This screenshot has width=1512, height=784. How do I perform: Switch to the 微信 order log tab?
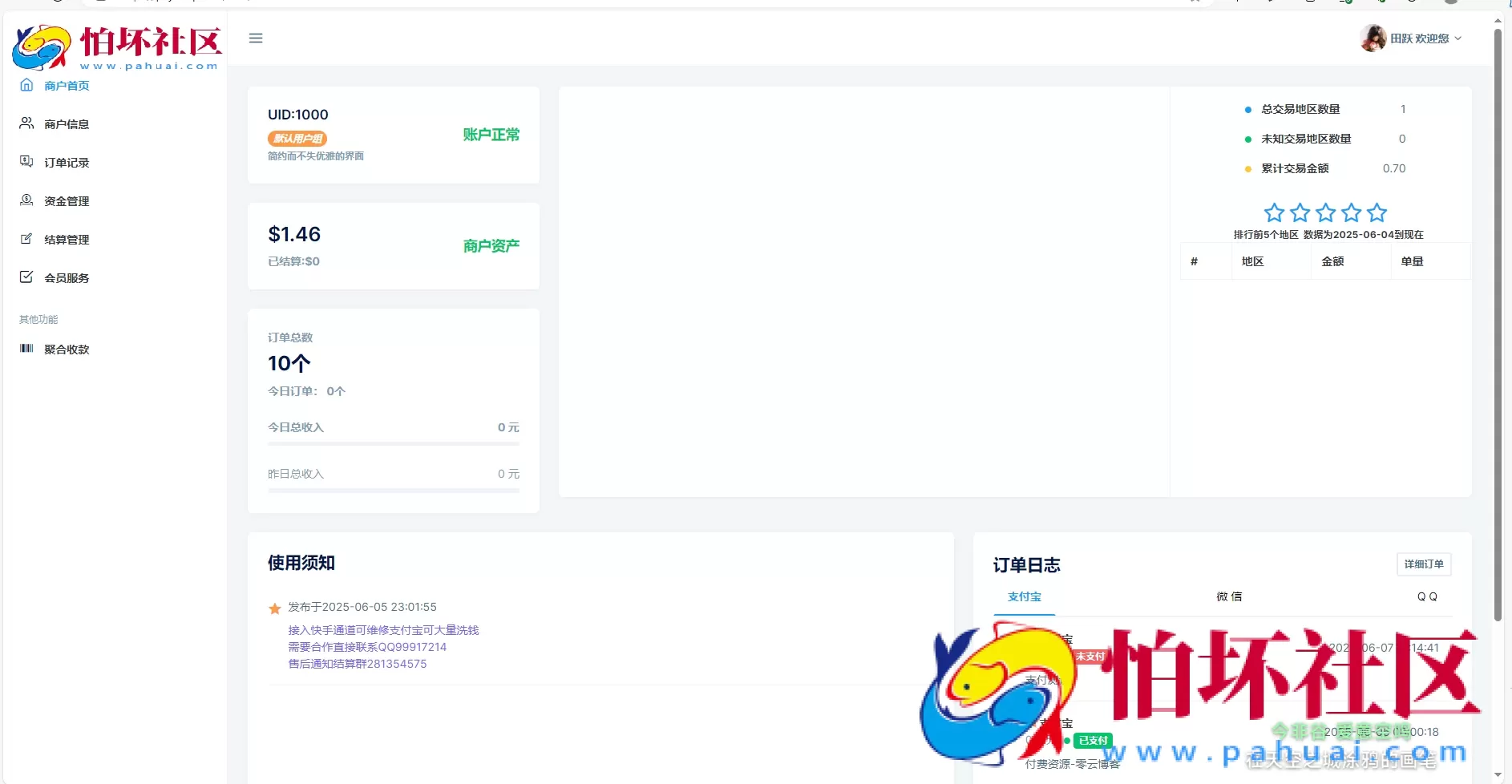1229,597
